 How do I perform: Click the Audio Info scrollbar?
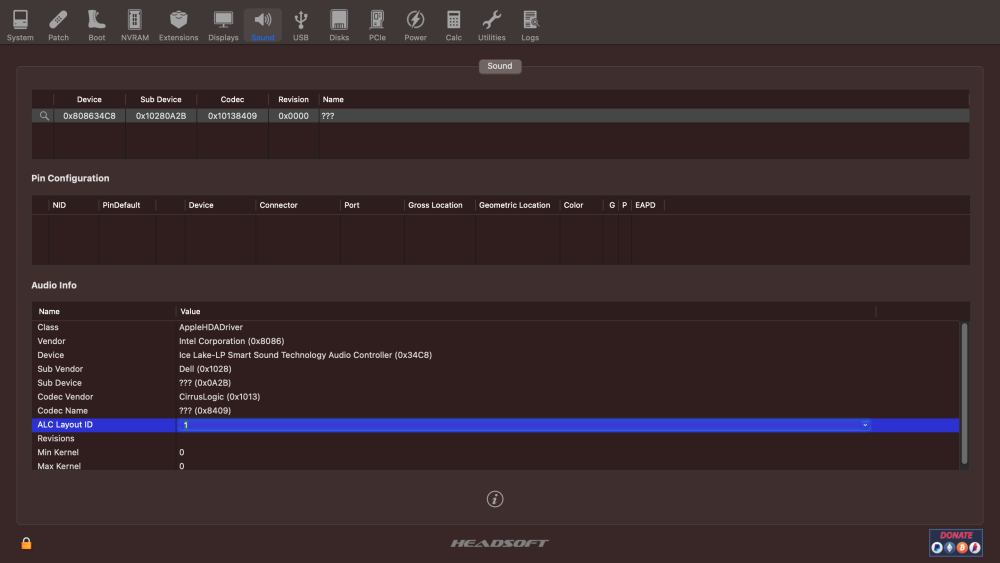964,393
